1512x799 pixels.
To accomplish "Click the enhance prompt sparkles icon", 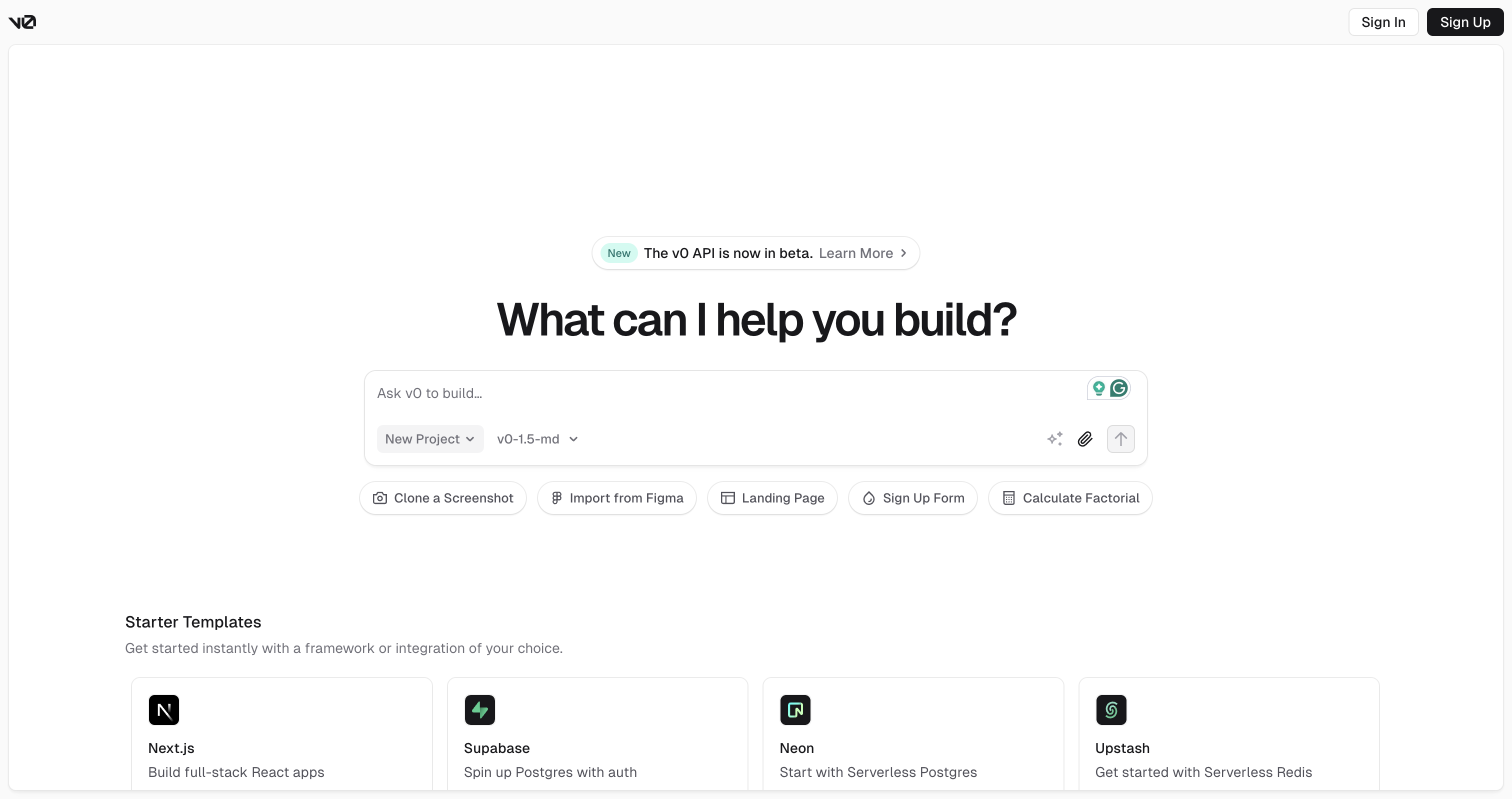I will click(x=1055, y=439).
